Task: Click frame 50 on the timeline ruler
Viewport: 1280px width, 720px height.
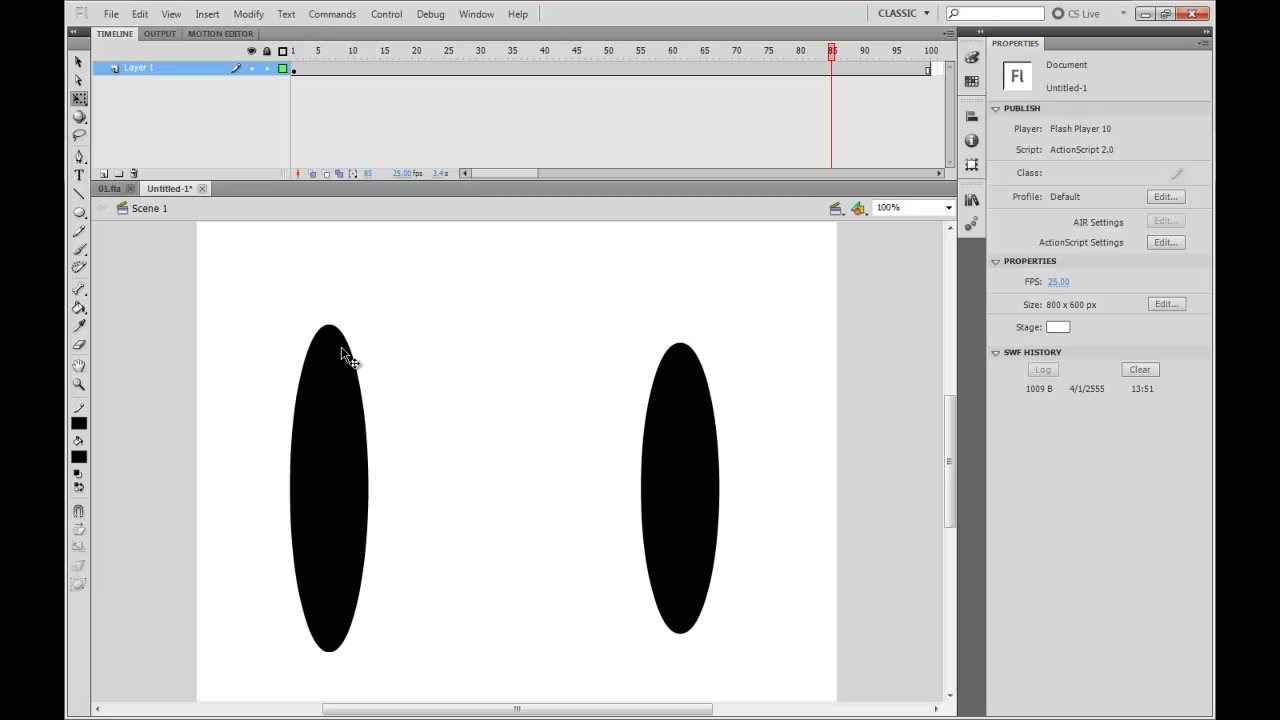Action: (x=608, y=51)
